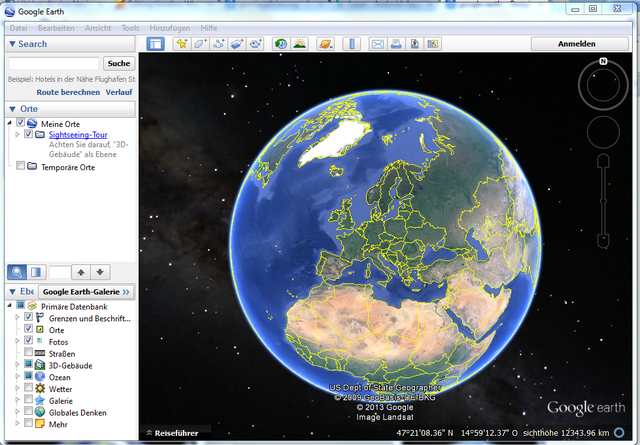Collapse the Meine Orte tree node
This screenshot has width=640, height=445.
9,123
